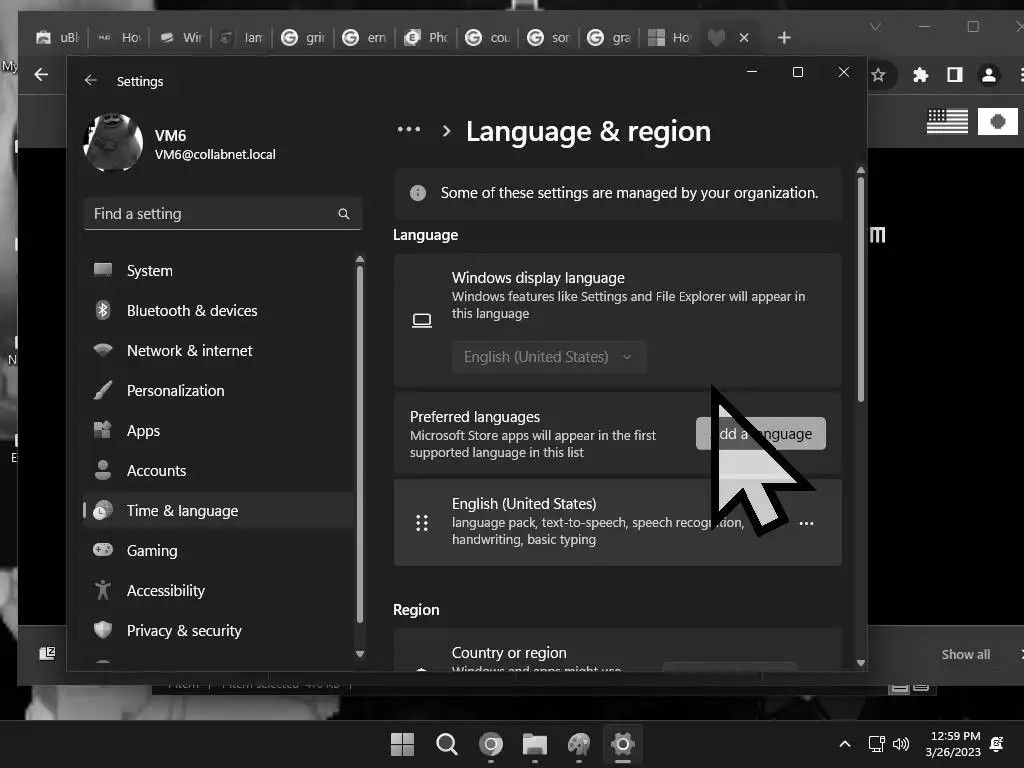The height and width of the screenshot is (768, 1024).
Task: Click the Privacy shield icon
Action: pos(103,630)
